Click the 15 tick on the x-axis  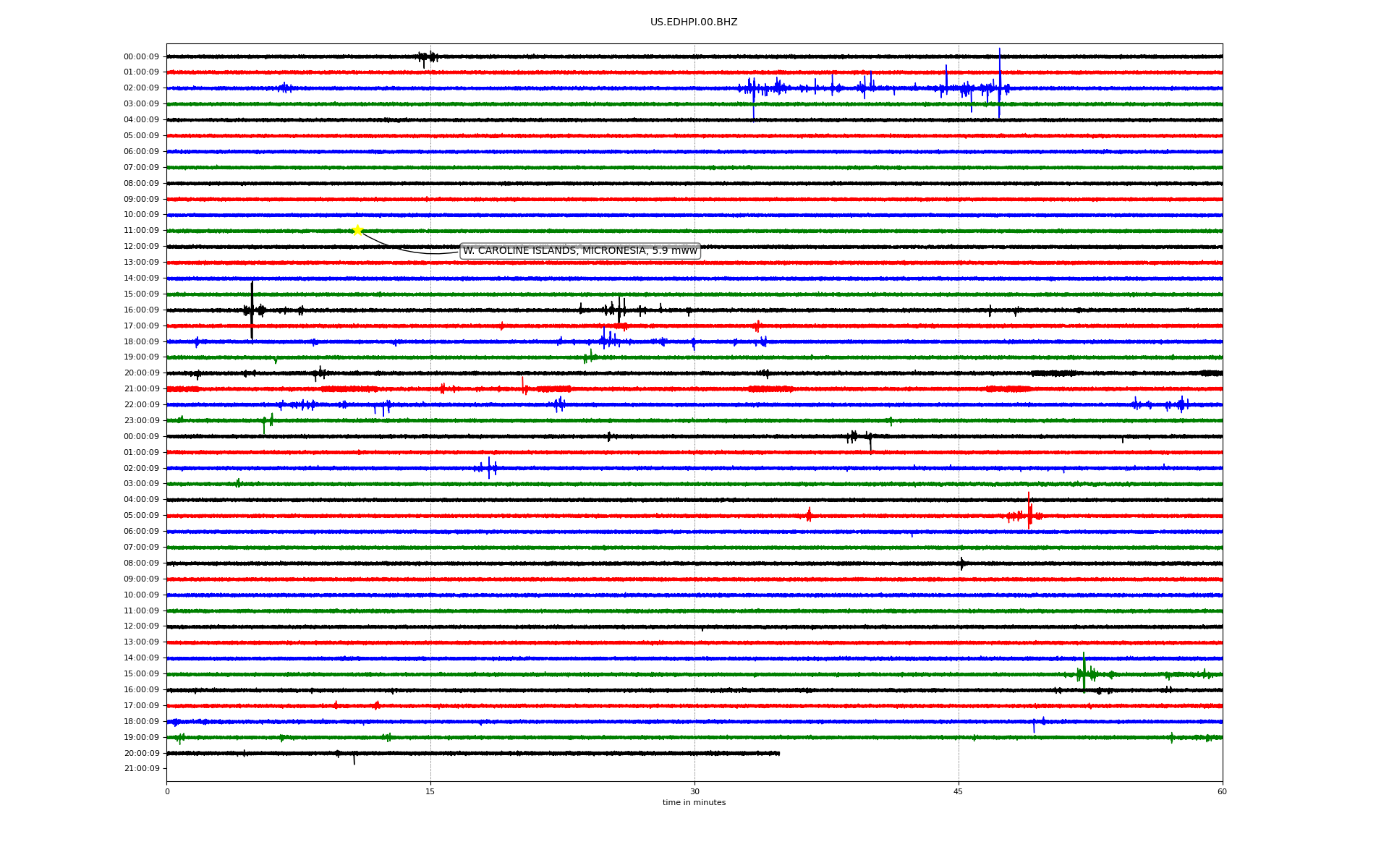[430, 791]
